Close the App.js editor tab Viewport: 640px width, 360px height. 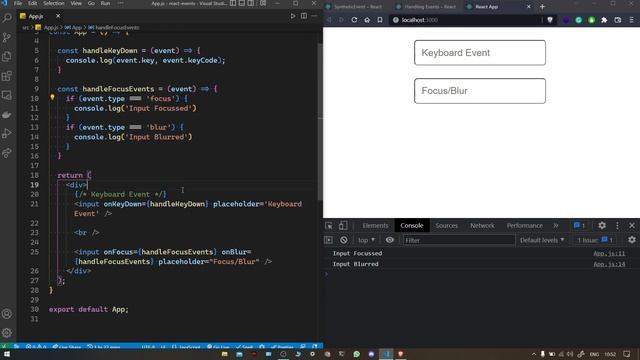58,16
